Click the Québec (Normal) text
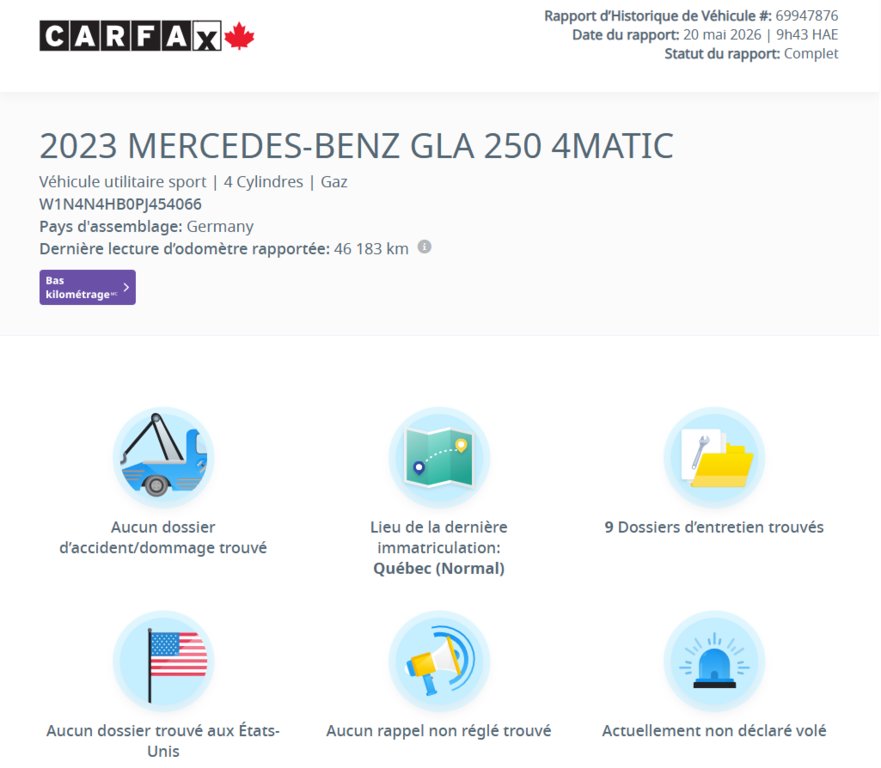881x768 pixels. tap(439, 569)
